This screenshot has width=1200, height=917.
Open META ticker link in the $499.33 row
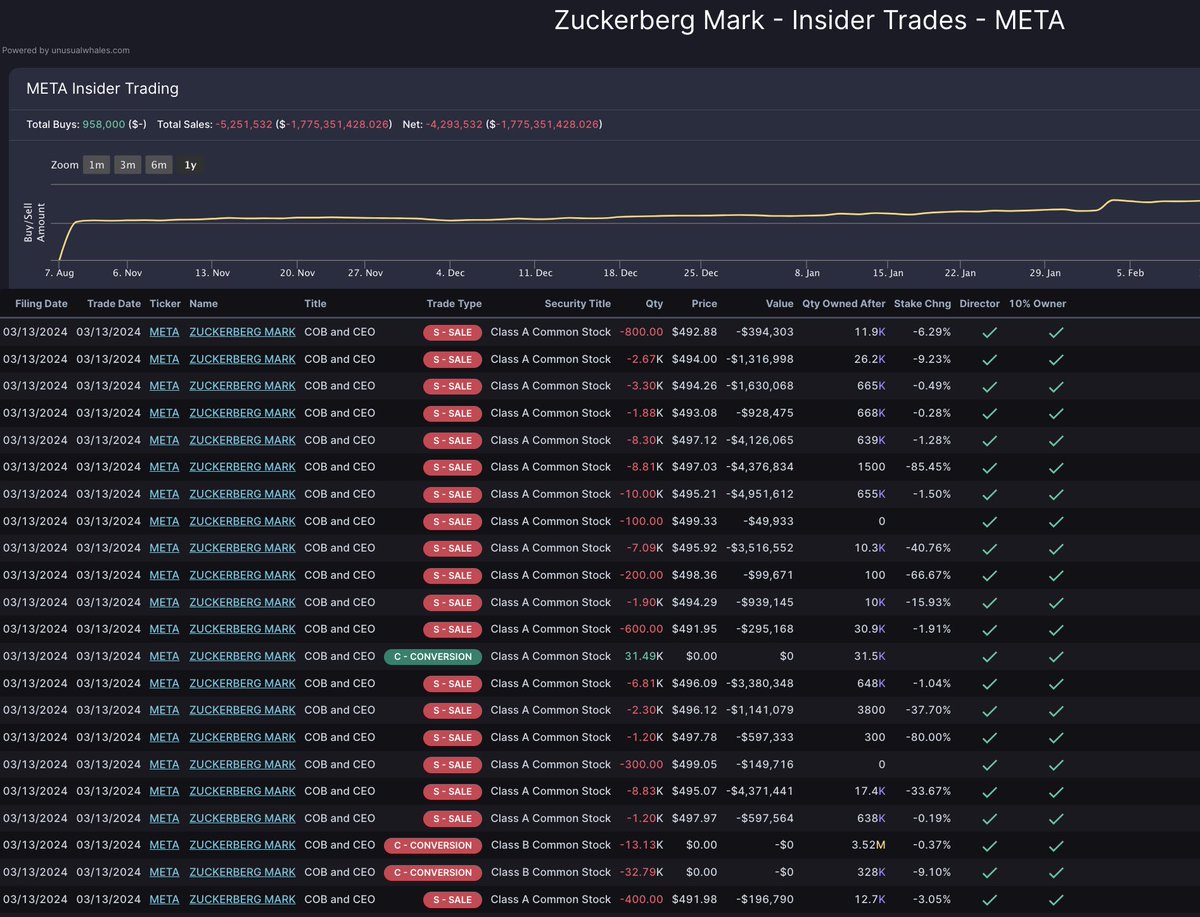coord(164,521)
